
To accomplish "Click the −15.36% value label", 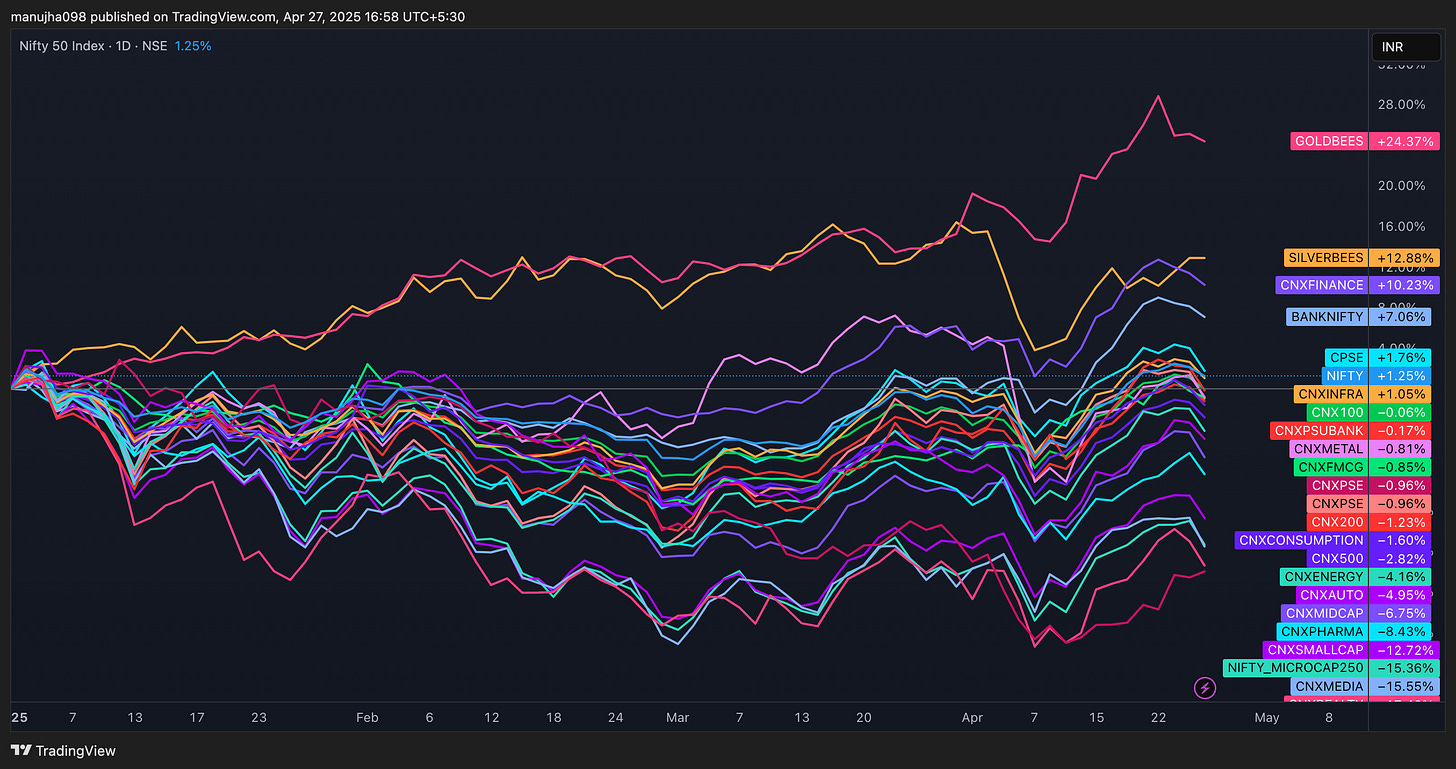I will (x=1404, y=668).
